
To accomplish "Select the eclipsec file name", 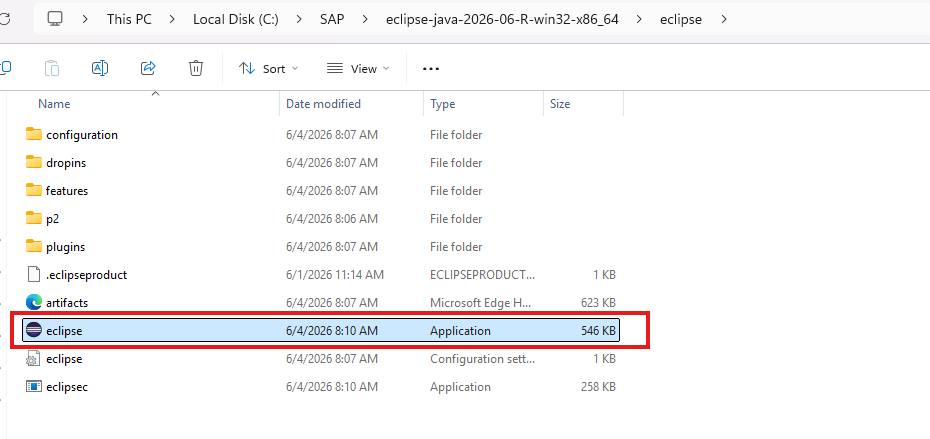I will tap(67, 387).
